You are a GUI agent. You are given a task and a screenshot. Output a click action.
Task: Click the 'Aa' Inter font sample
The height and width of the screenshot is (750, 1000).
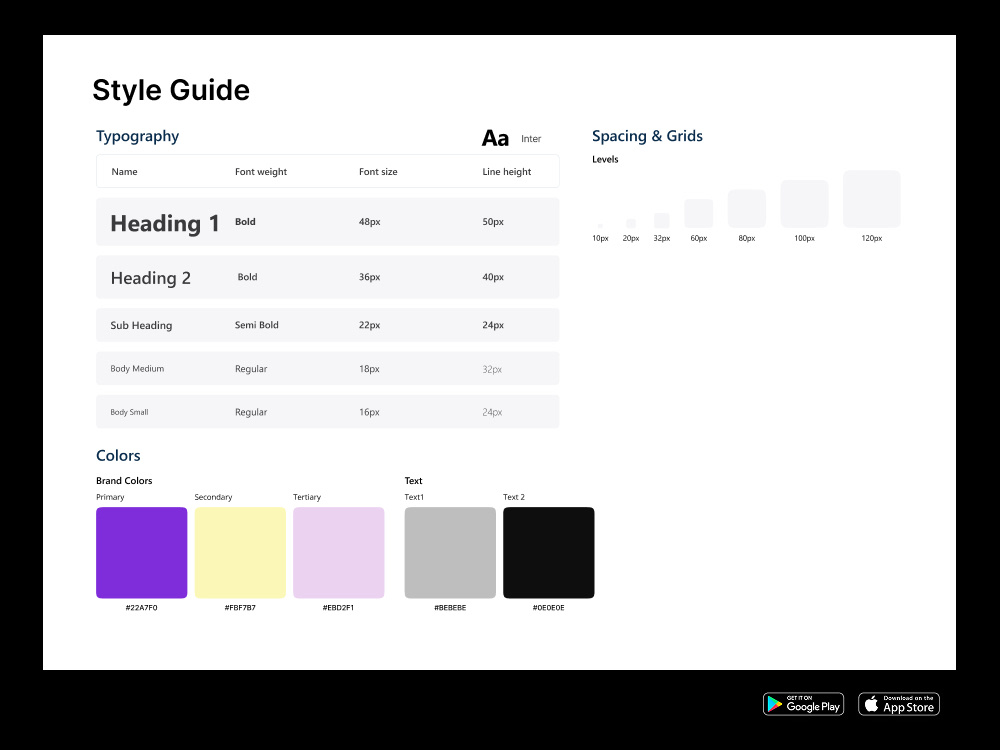point(495,138)
